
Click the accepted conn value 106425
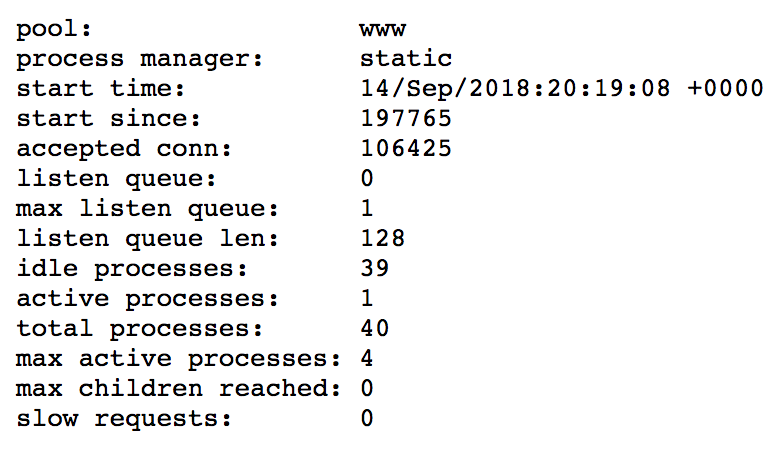(x=406, y=149)
